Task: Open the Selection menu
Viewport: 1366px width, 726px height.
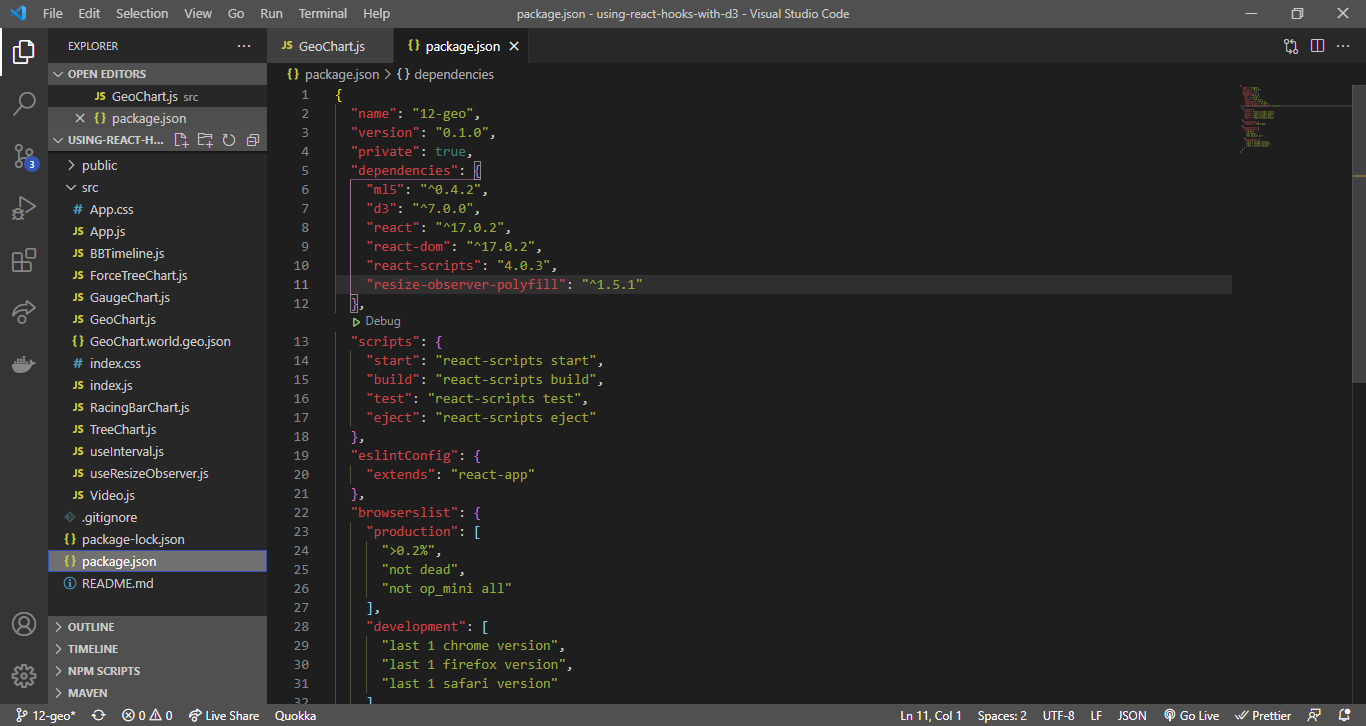Action: point(142,14)
